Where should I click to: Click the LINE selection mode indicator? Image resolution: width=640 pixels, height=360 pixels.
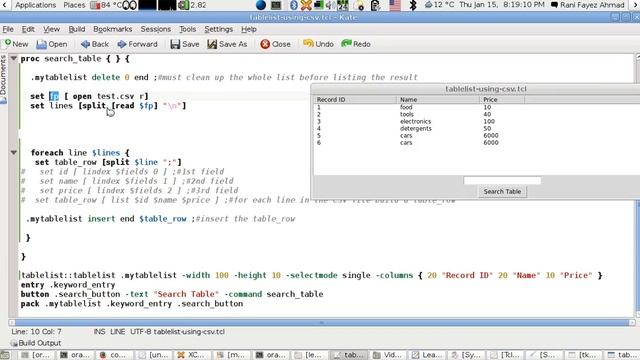[x=118, y=331]
